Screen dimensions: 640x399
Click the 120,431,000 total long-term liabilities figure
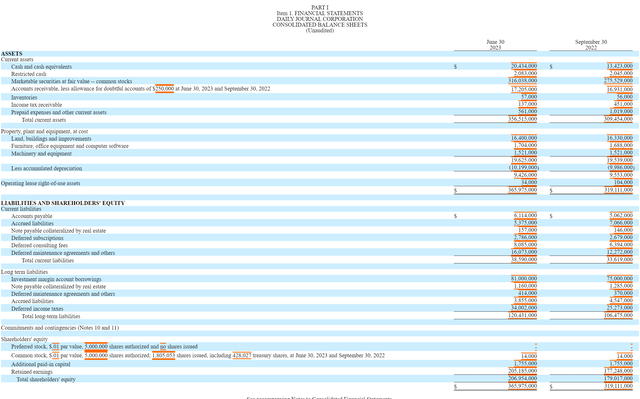(522, 315)
